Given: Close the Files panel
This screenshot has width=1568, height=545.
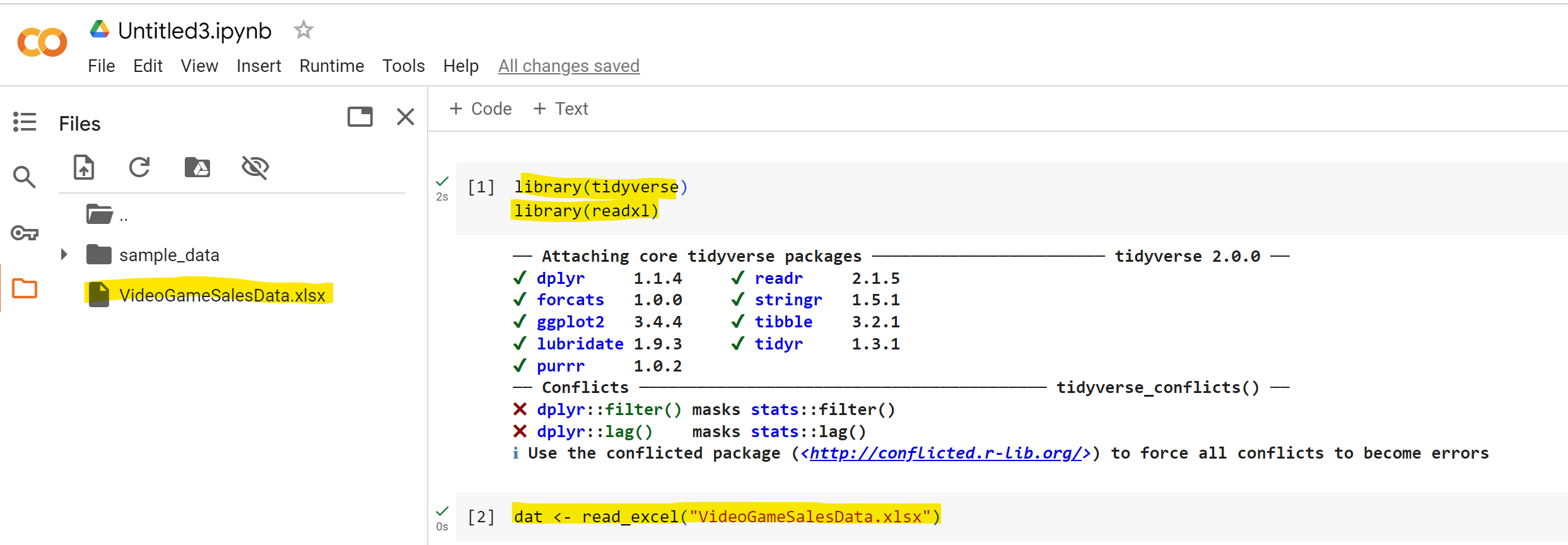Looking at the screenshot, I should coord(406,117).
